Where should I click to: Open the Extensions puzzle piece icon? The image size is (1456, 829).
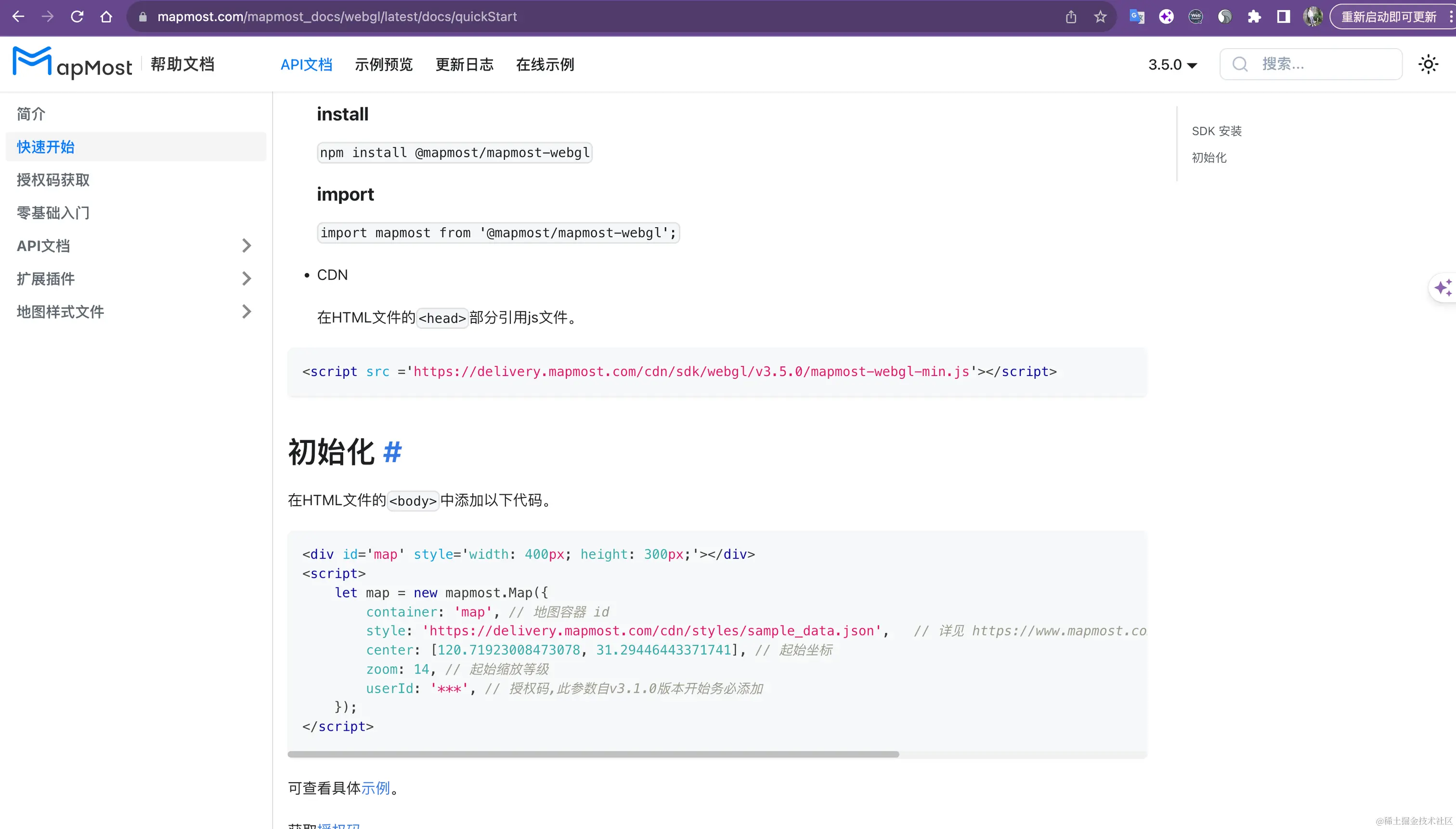(1254, 16)
